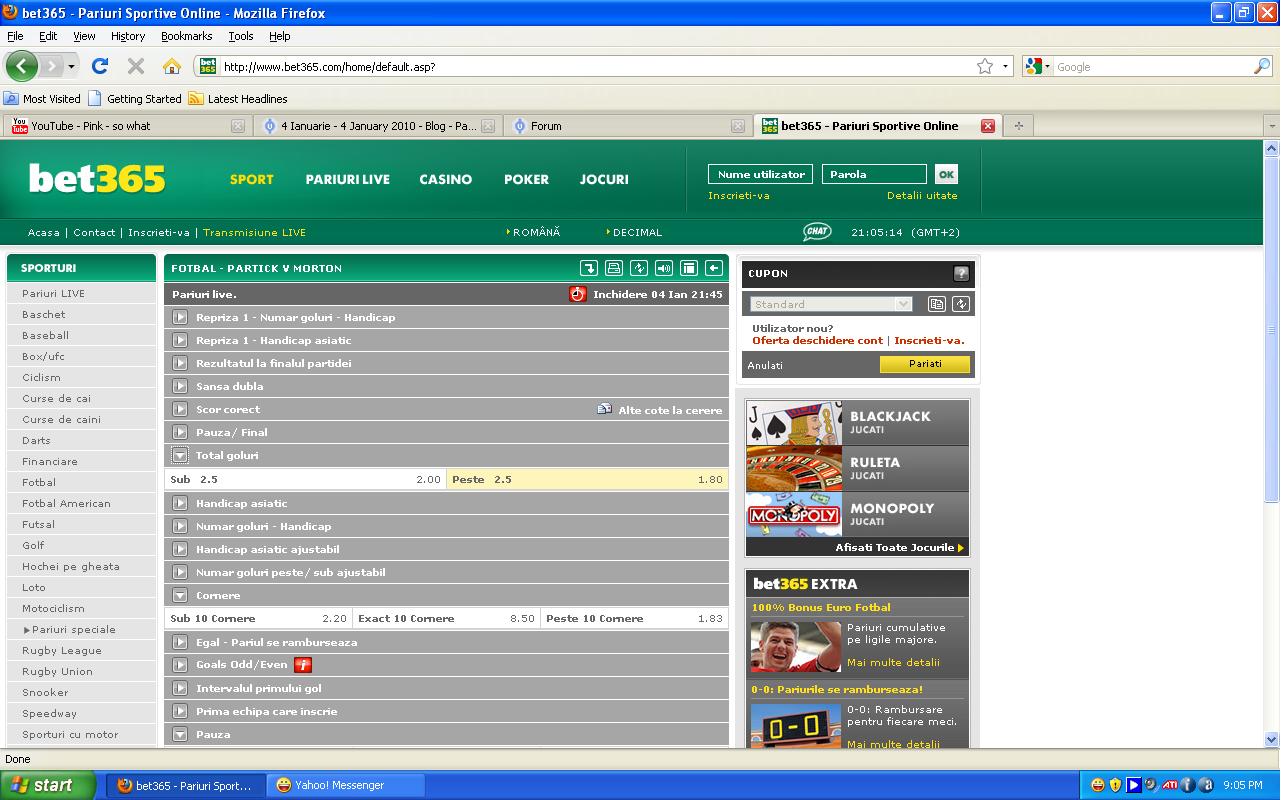
Task: Click Snooker in the sports list
Action: click(46, 692)
